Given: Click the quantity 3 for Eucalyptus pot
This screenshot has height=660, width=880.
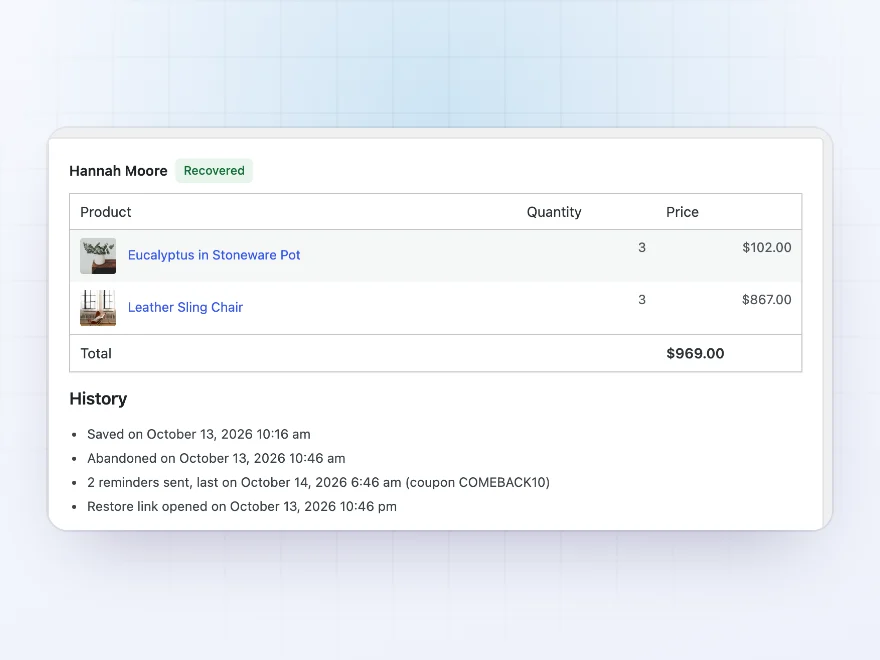Looking at the screenshot, I should click(x=642, y=248).
